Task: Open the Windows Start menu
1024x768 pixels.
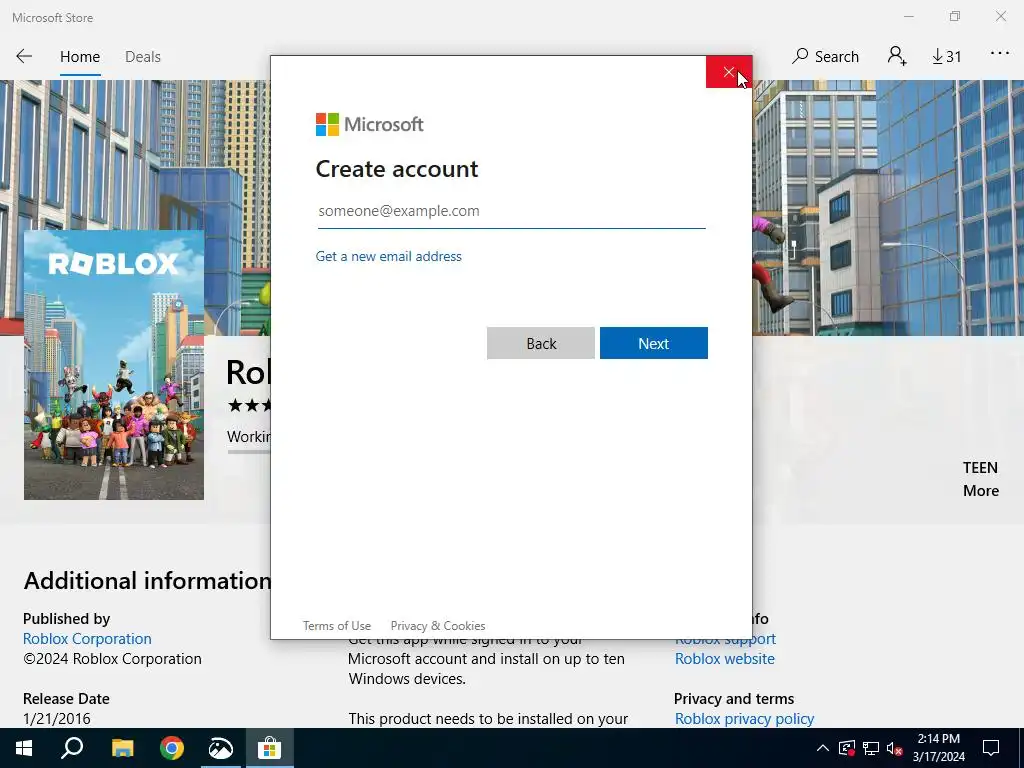Action: pos(24,748)
